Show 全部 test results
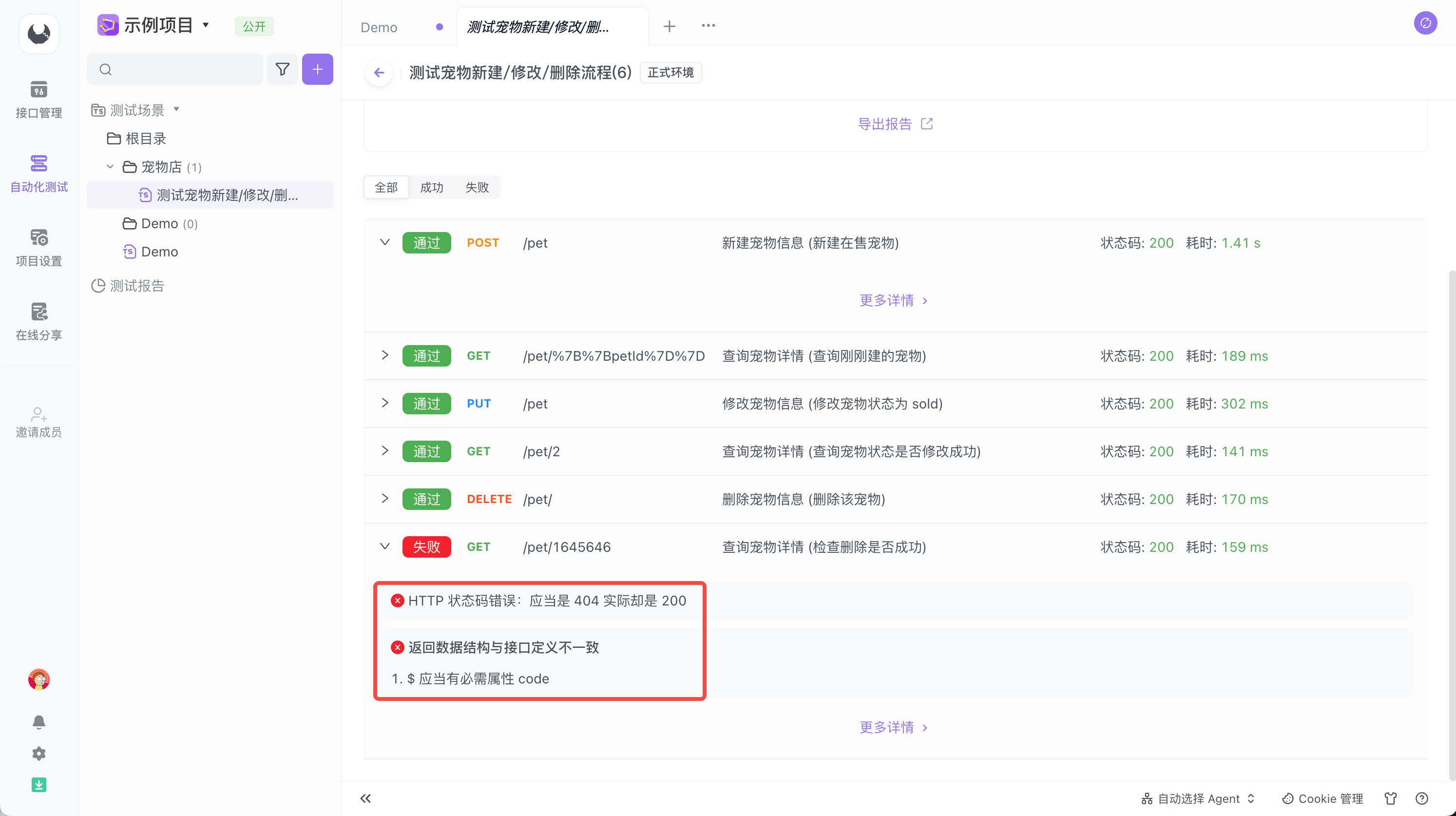This screenshot has width=1456, height=816. [x=386, y=187]
